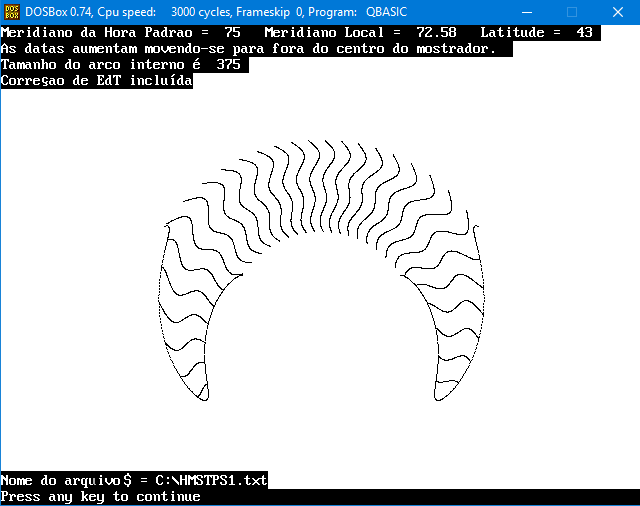Click 'As datas aumentam movendo-se' line

(249, 49)
